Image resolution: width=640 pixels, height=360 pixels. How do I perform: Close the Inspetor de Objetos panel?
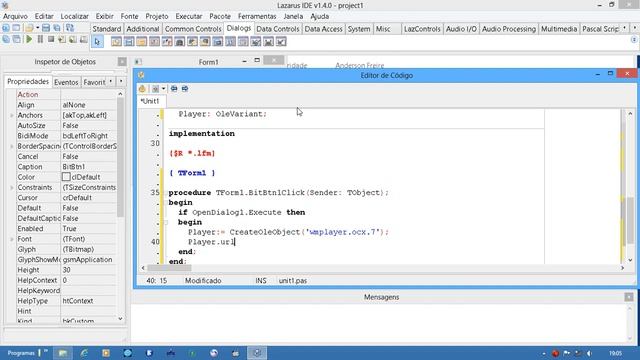tap(122, 62)
